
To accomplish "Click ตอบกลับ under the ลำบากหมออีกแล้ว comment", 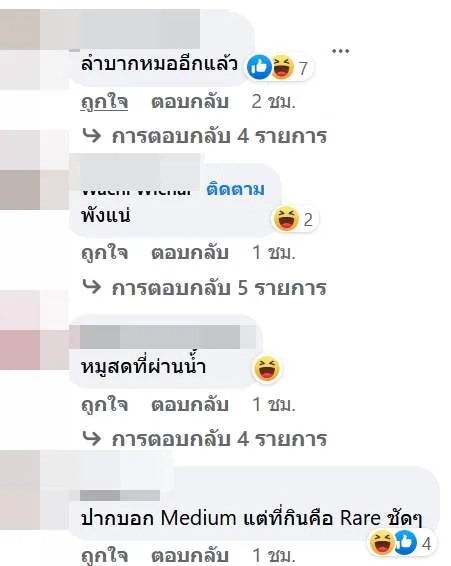I will [190, 102].
